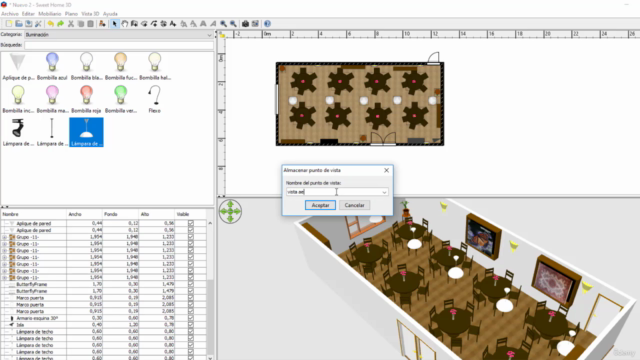The image size is (640, 360).
Task: Click the Italic text style icon
Action: 213,24
